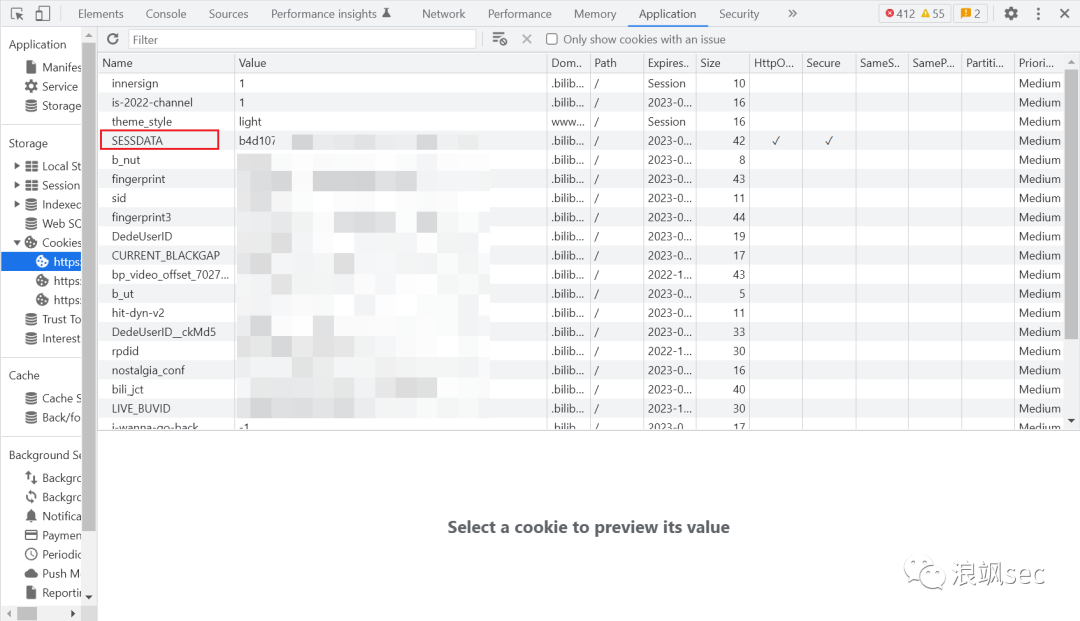Select the SESSDATA cookie row
The width and height of the screenshot is (1080, 621).
pos(582,140)
